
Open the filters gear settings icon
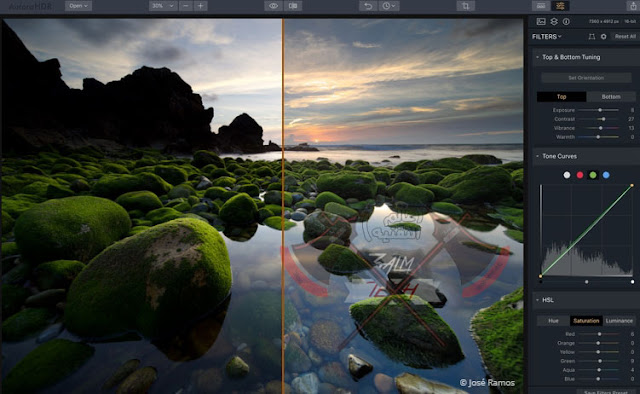tap(603, 37)
